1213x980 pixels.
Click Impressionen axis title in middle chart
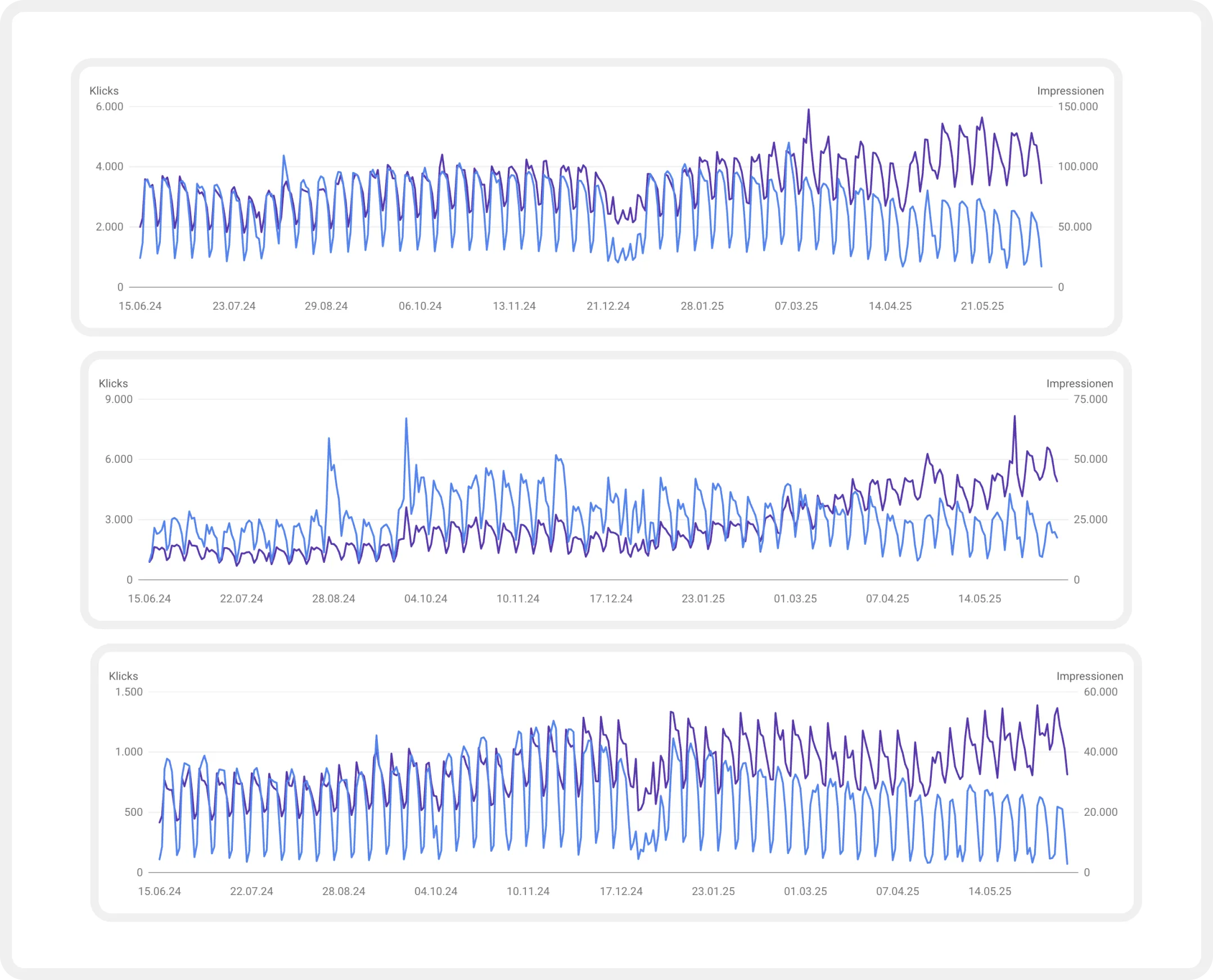[1079, 383]
